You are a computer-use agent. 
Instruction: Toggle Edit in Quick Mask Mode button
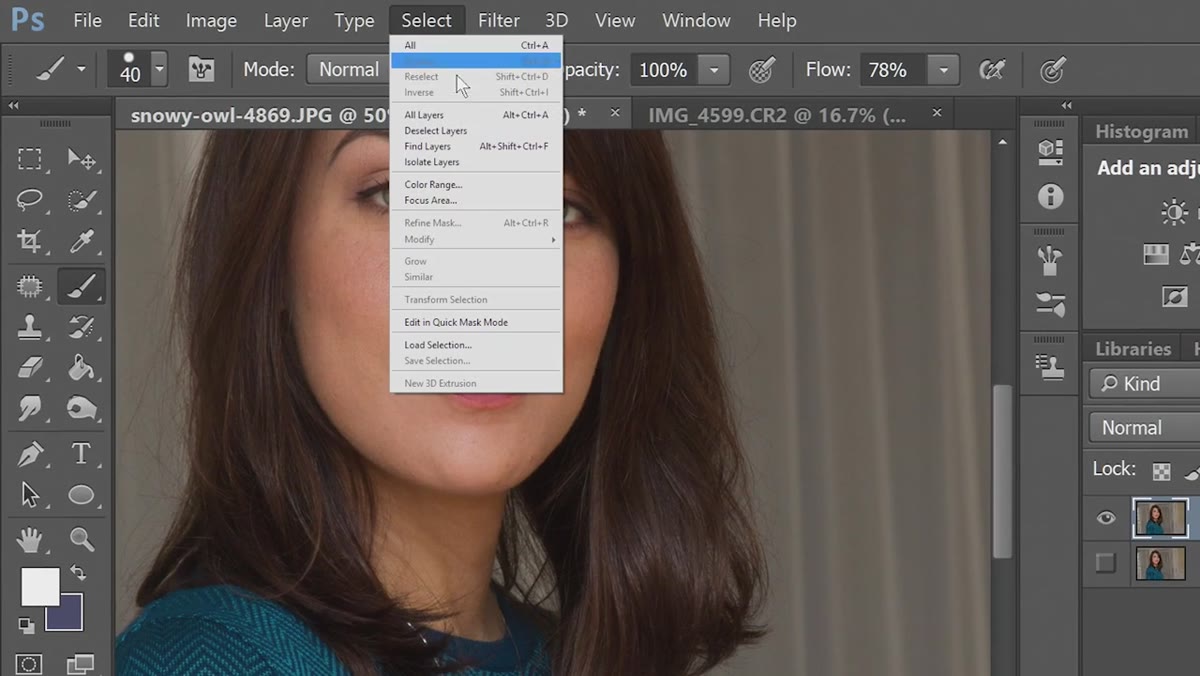29,664
